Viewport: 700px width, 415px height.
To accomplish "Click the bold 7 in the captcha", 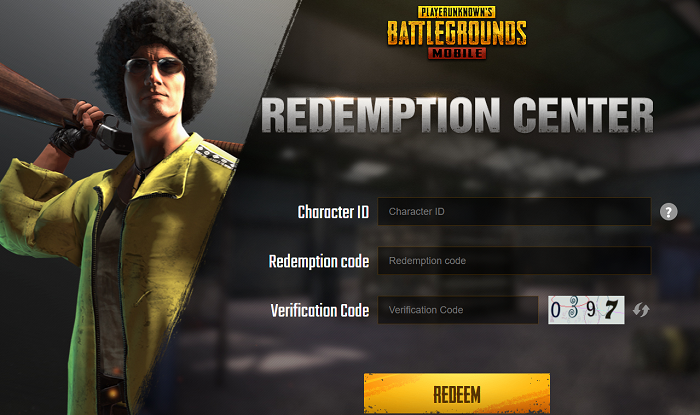I will tap(611, 309).
